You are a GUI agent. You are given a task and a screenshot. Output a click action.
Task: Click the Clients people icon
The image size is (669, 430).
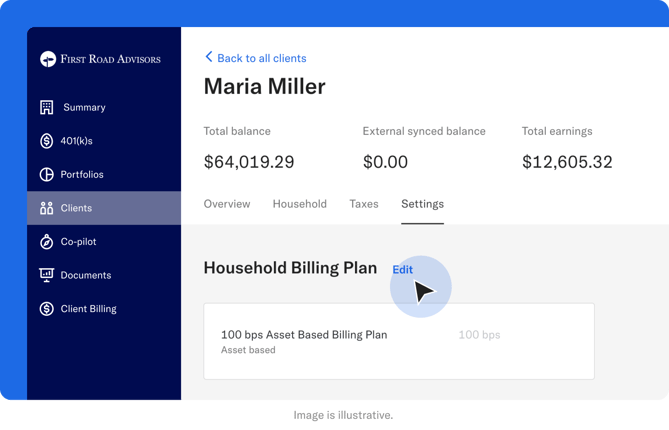tap(47, 208)
